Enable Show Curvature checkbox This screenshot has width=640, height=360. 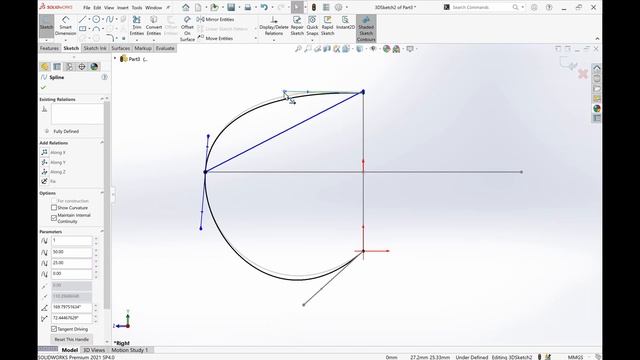pos(54,208)
